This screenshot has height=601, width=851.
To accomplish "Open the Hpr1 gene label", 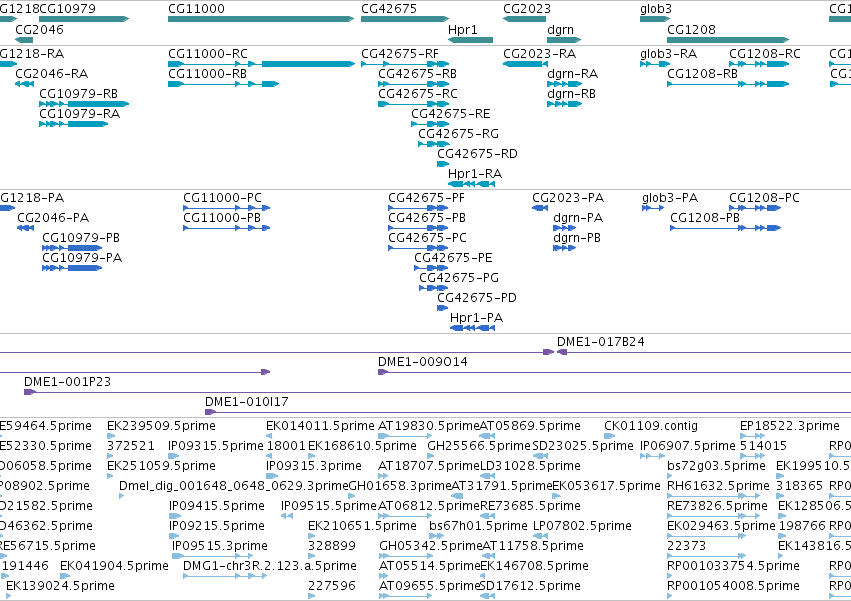I will pyautogui.click(x=462, y=29).
